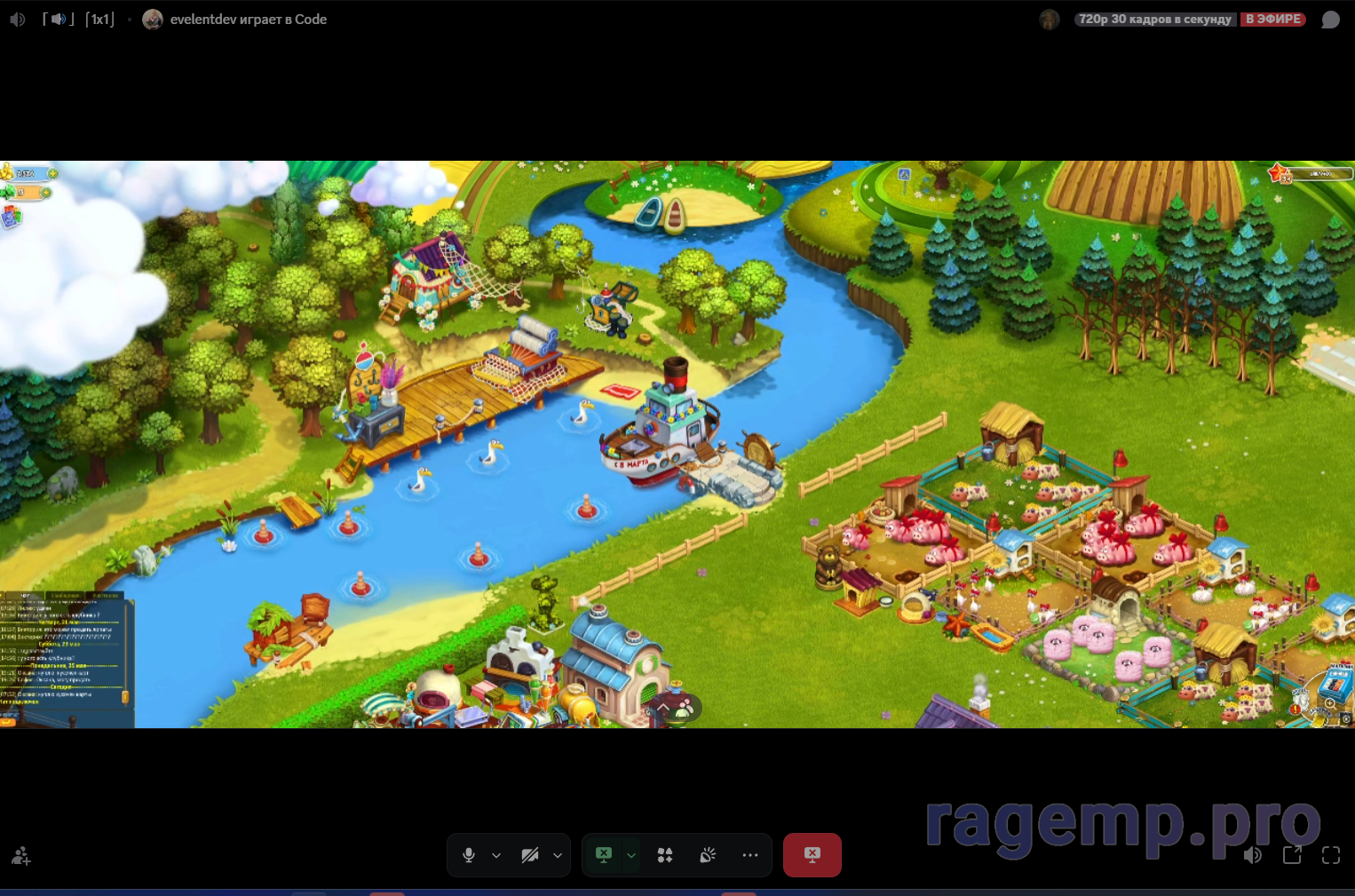This screenshot has height=896, width=1355.
Task: Click the red disconnect call button
Action: (812, 855)
